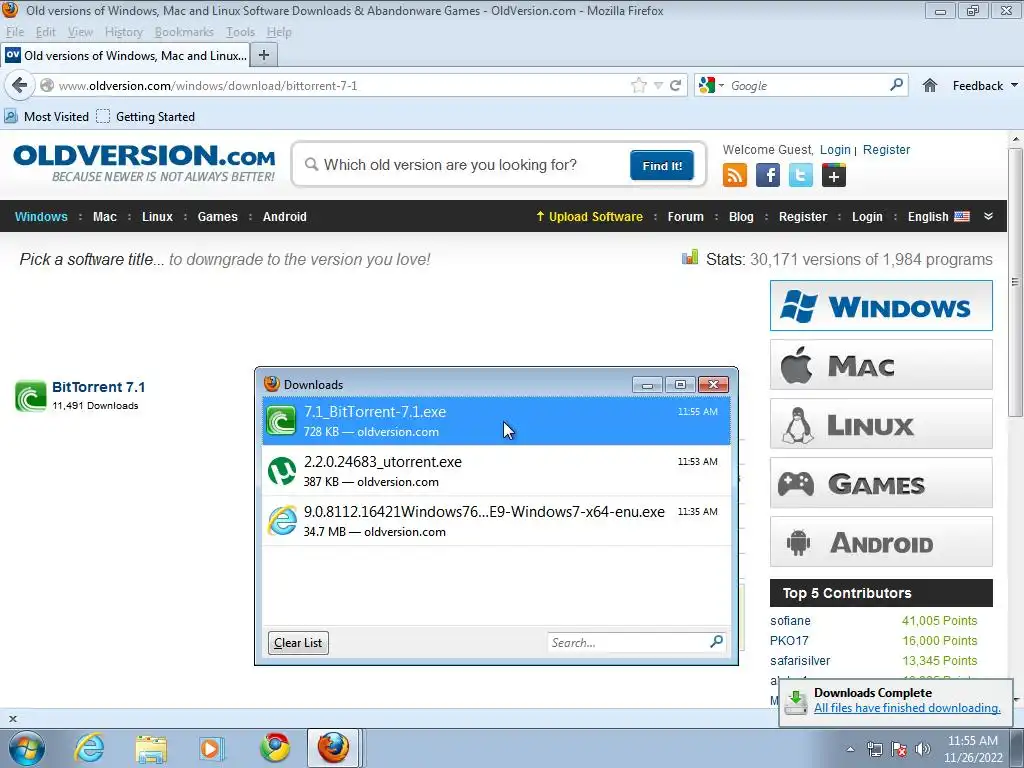The width and height of the screenshot is (1024, 768).
Task: Launch Internet Explorer from taskbar
Action: tap(89, 748)
